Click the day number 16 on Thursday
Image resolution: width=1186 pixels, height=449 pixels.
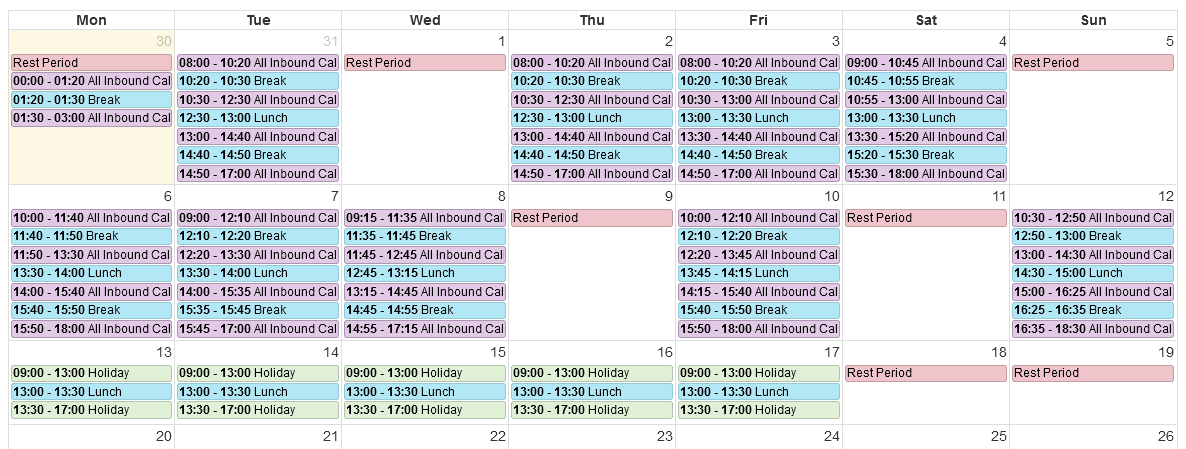(664, 352)
